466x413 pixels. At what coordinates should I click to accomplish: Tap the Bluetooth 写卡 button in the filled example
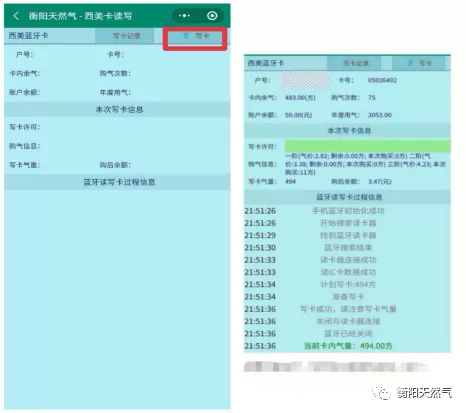click(x=419, y=63)
